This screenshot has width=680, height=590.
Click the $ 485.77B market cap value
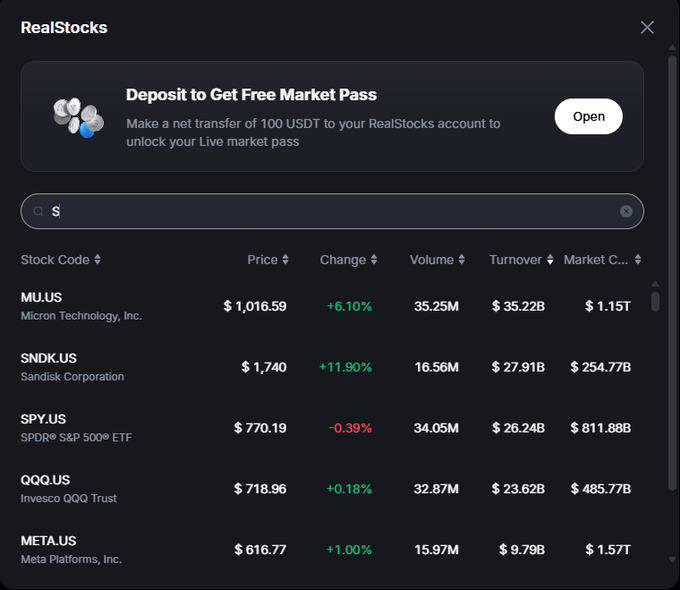601,488
